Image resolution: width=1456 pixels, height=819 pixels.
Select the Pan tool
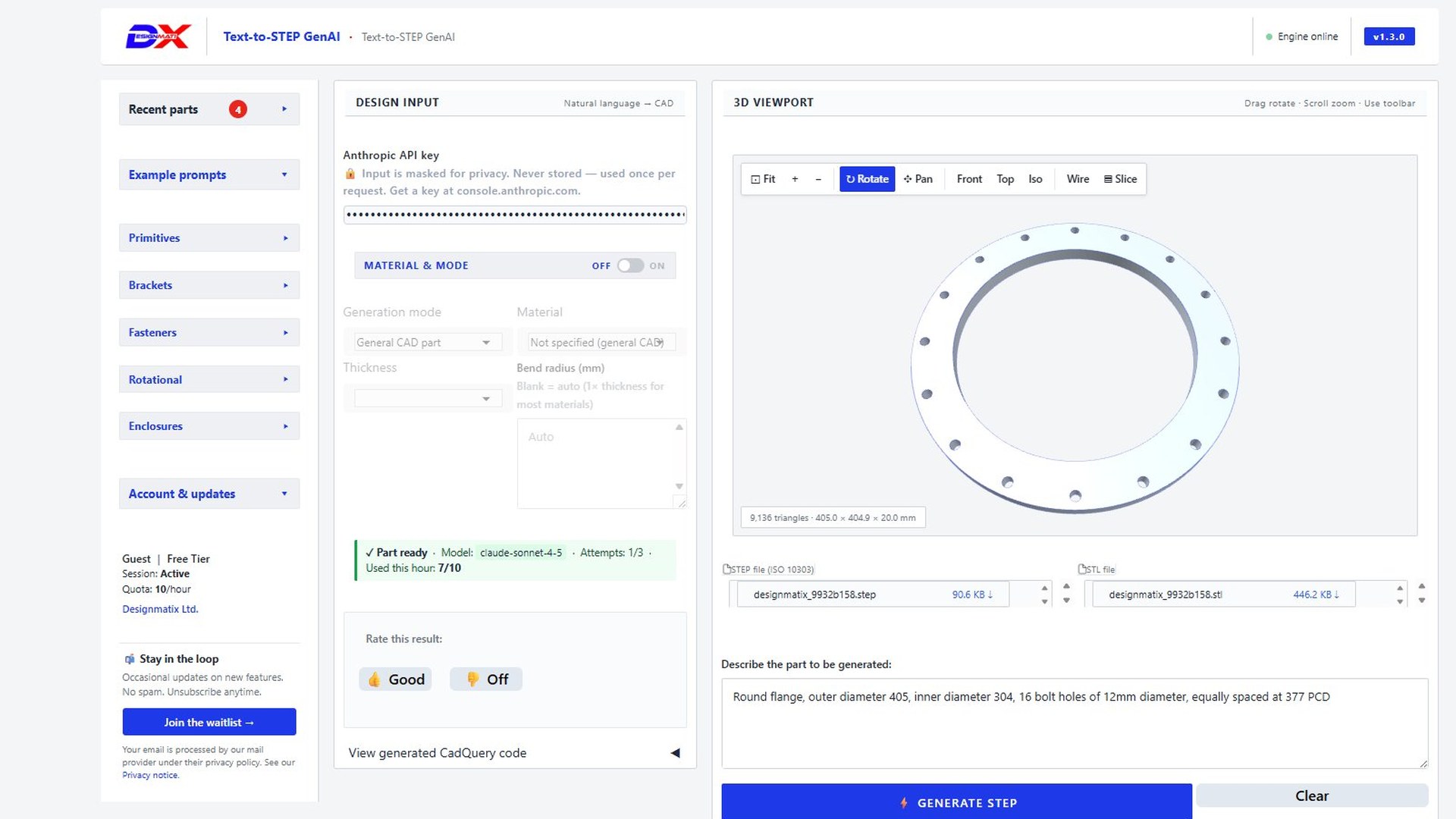(918, 179)
